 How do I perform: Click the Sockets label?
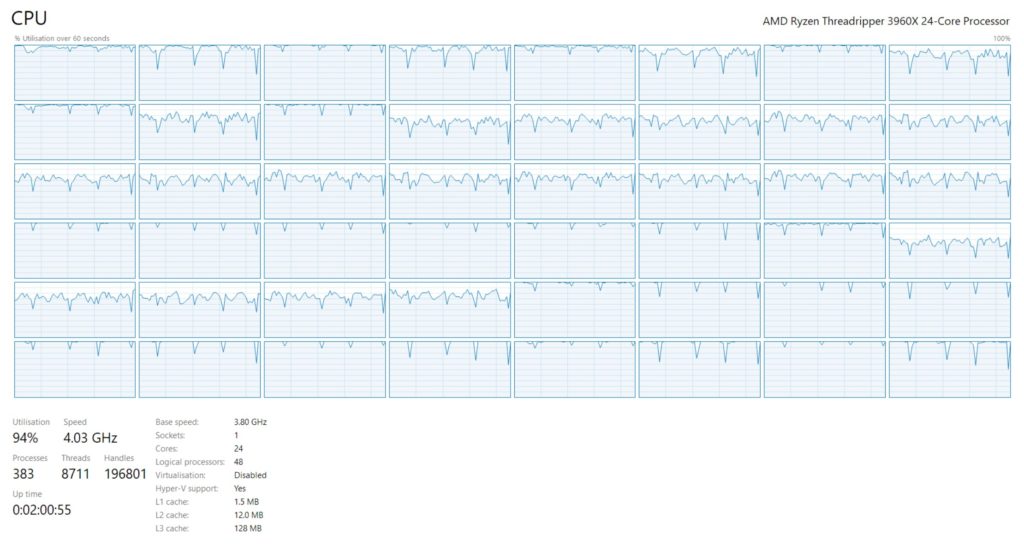click(x=170, y=435)
